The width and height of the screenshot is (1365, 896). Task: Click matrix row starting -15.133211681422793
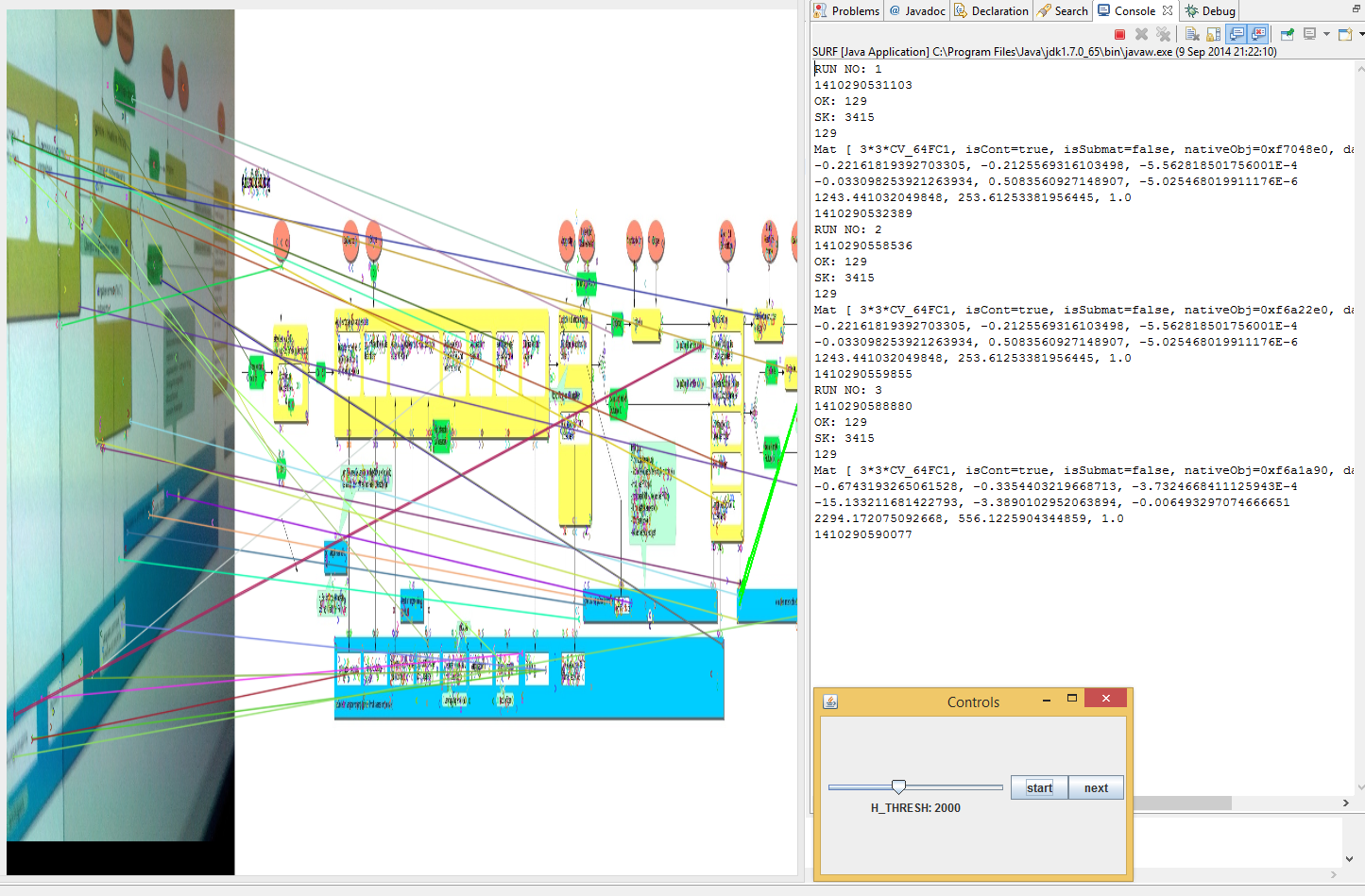pos(1052,502)
